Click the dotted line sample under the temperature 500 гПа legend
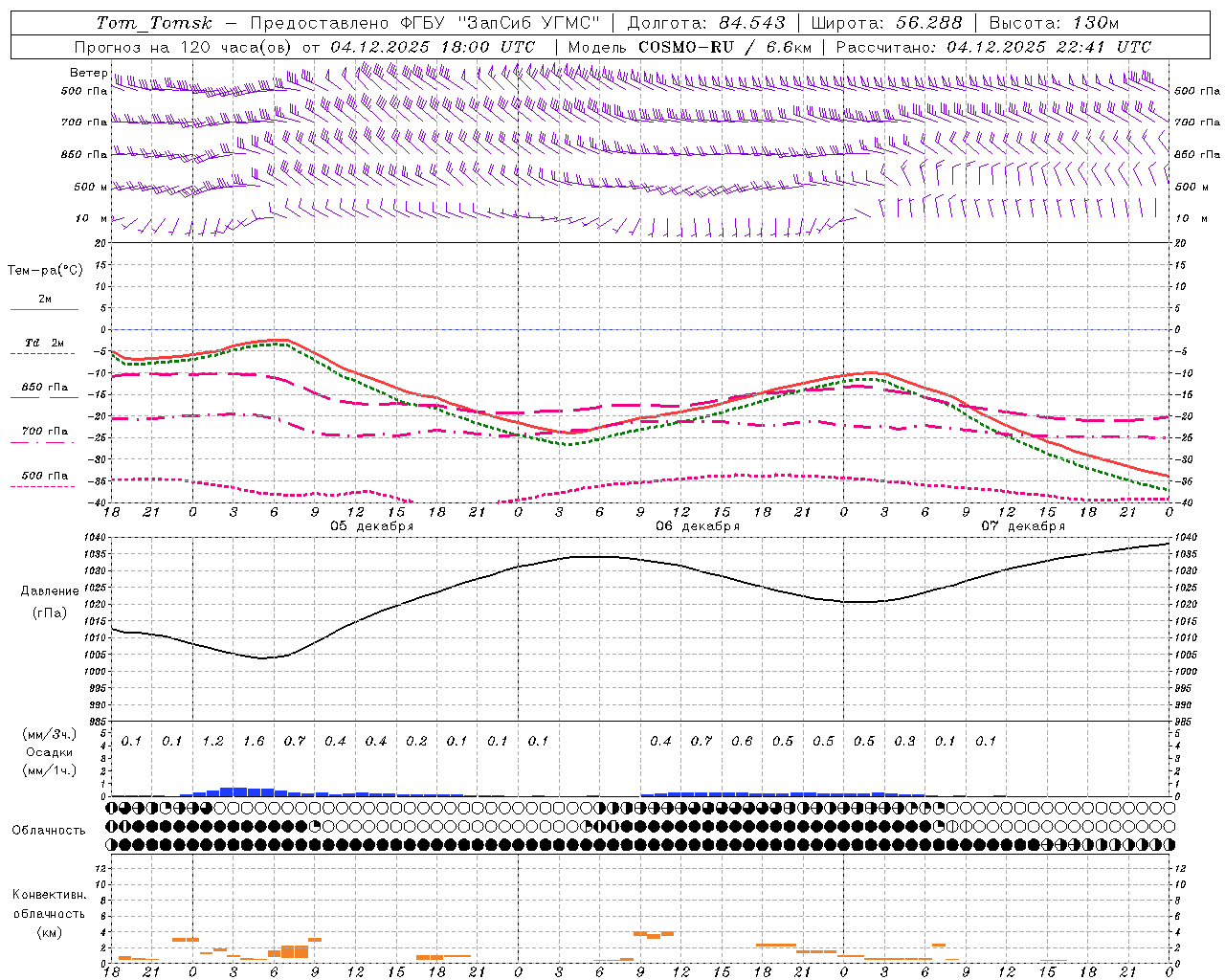The width and height of the screenshot is (1225, 980). click(x=42, y=486)
